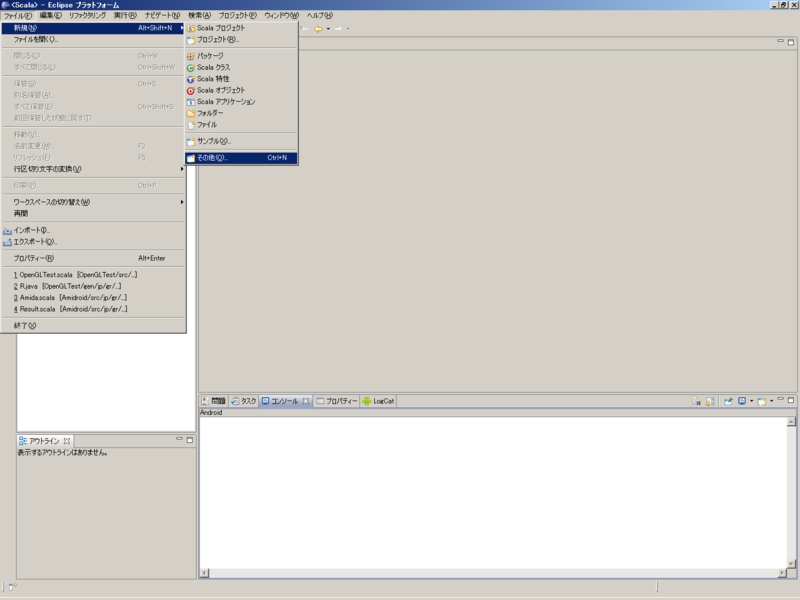Open the Open Console dropdown arrow
800x600 pixels.
coord(771,399)
